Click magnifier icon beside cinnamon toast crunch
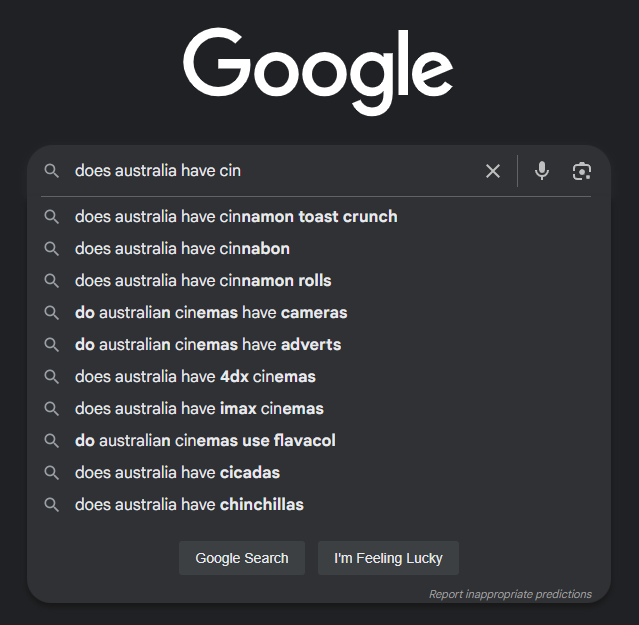 click(x=52, y=217)
